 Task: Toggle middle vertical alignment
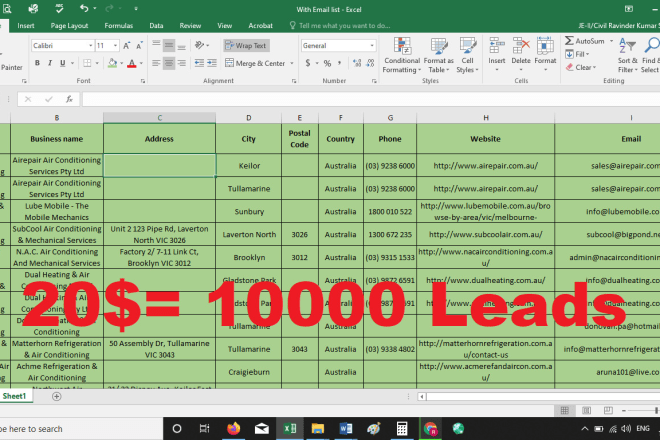pos(169,45)
